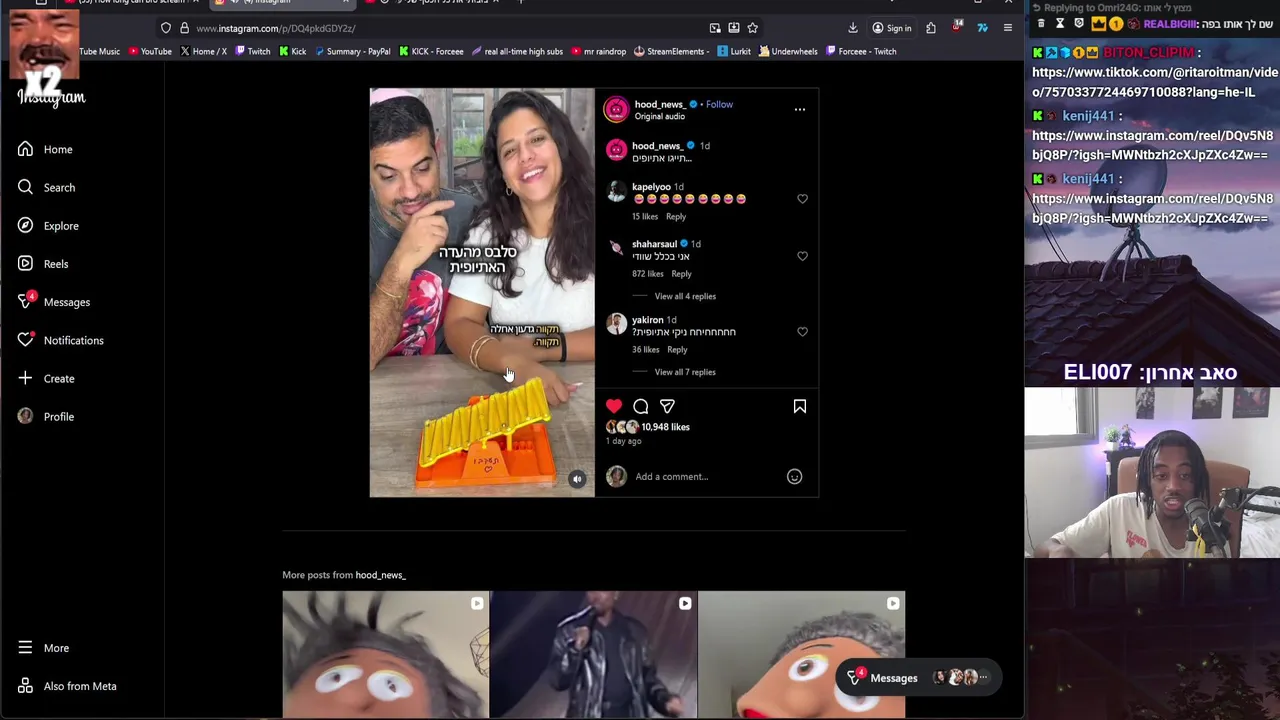Reply to kapelyoo's comment
This screenshot has width=1280, height=720.
pyautogui.click(x=676, y=217)
